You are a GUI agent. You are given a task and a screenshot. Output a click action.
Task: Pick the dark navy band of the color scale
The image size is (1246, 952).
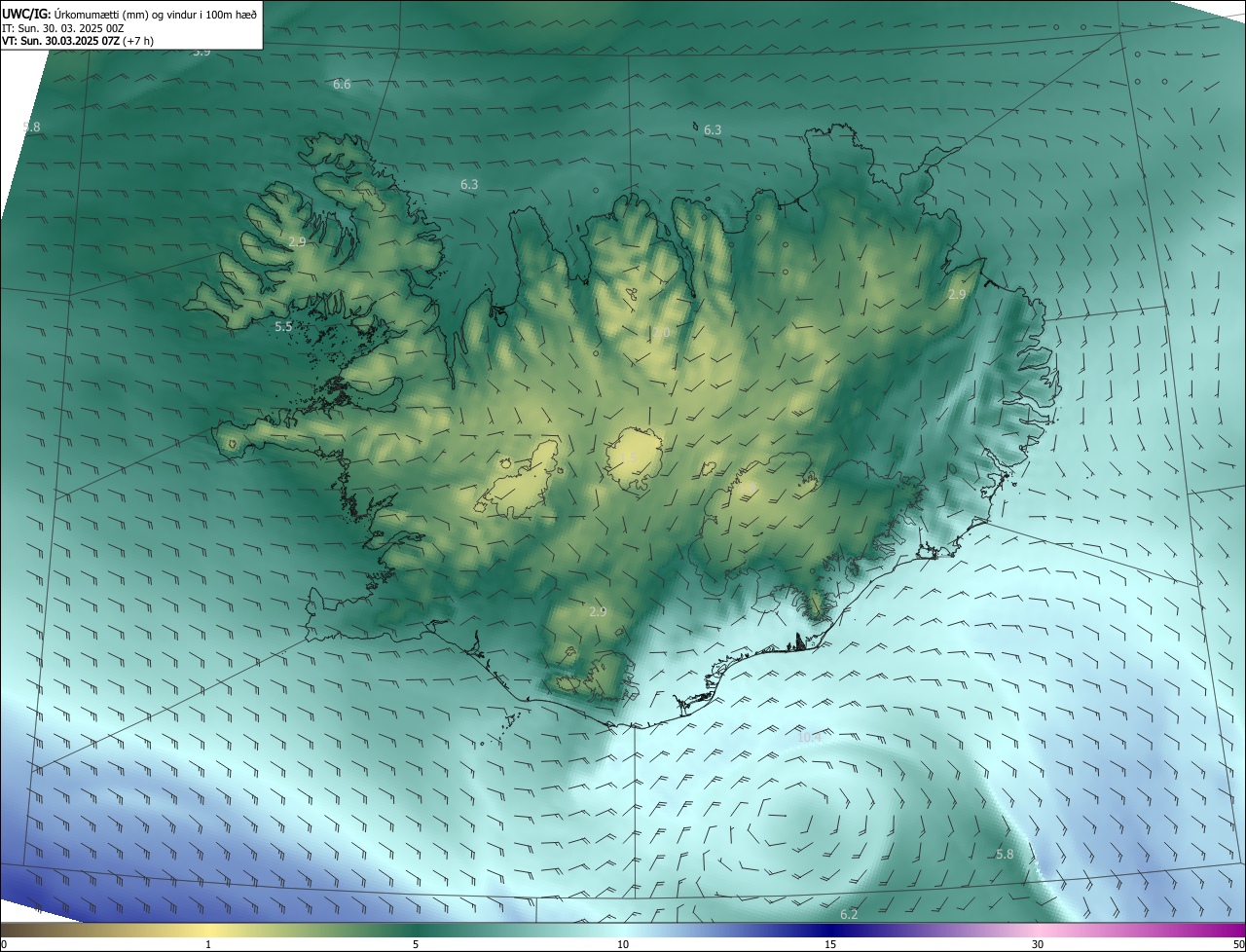[x=830, y=931]
